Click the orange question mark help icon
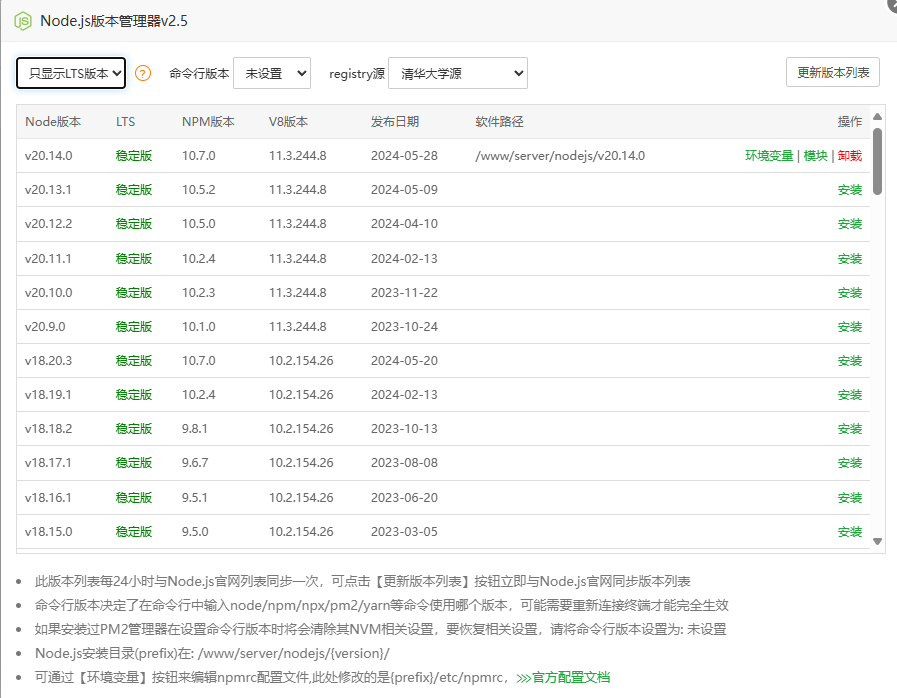897x698 pixels. (142, 73)
